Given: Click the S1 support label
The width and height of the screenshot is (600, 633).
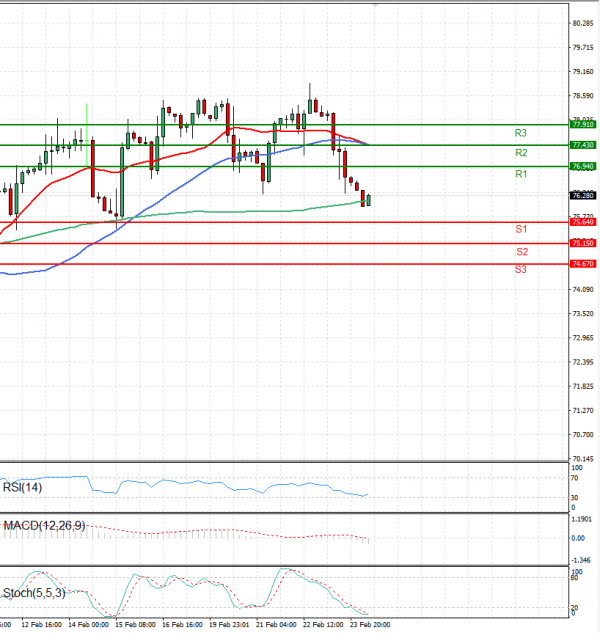Looking at the screenshot, I should (x=521, y=229).
